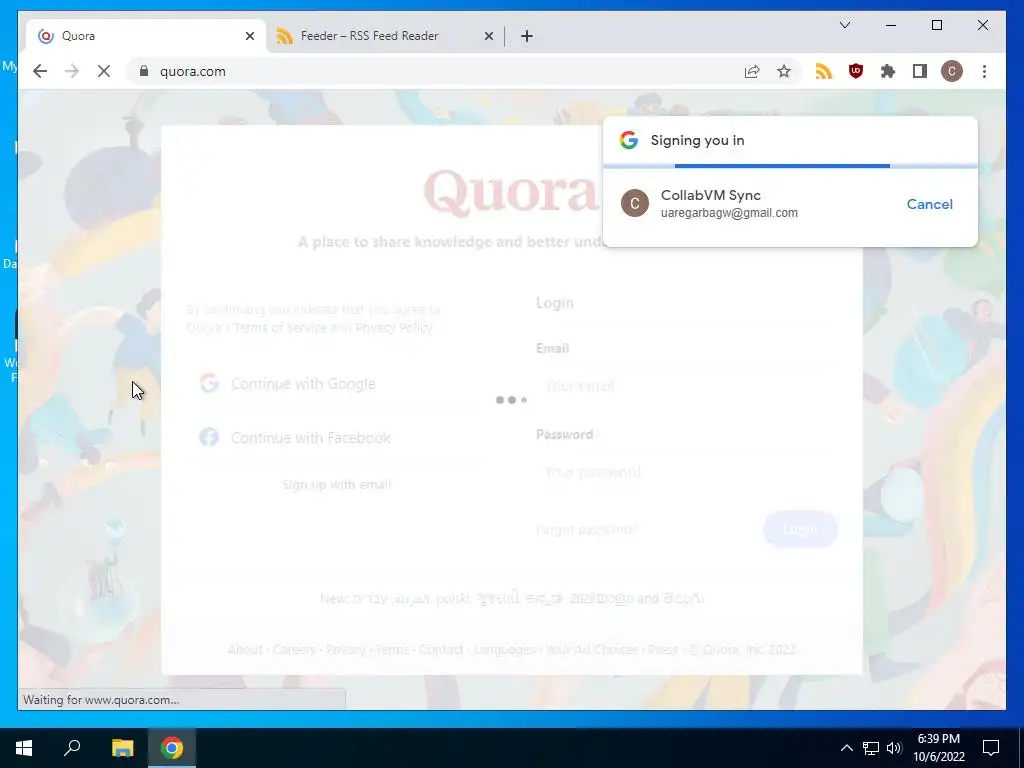Click the Your email input field
This screenshot has width=1024, height=768.
(686, 385)
